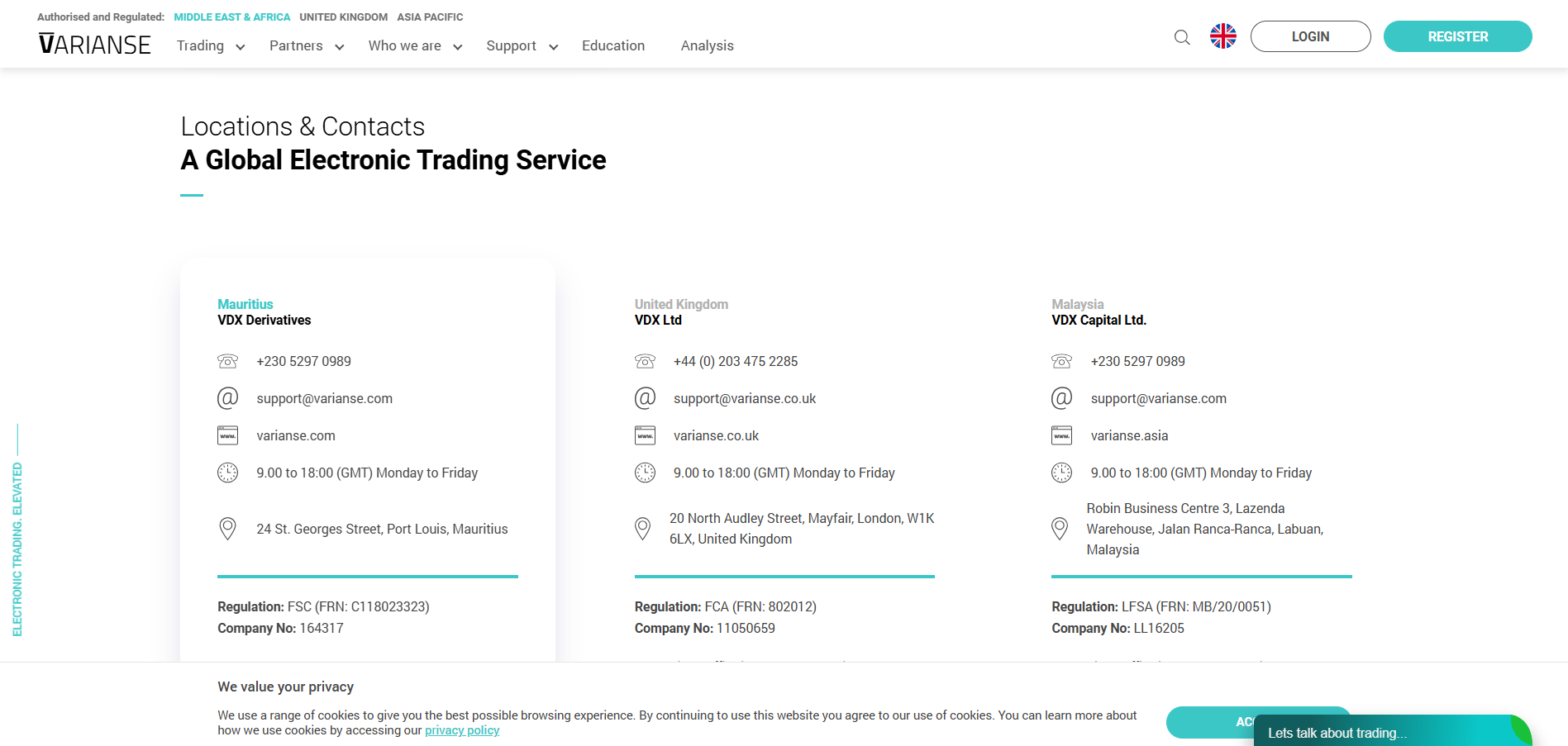The width and height of the screenshot is (1568, 746).
Task: Select Asia Pacific region link
Action: (x=430, y=17)
